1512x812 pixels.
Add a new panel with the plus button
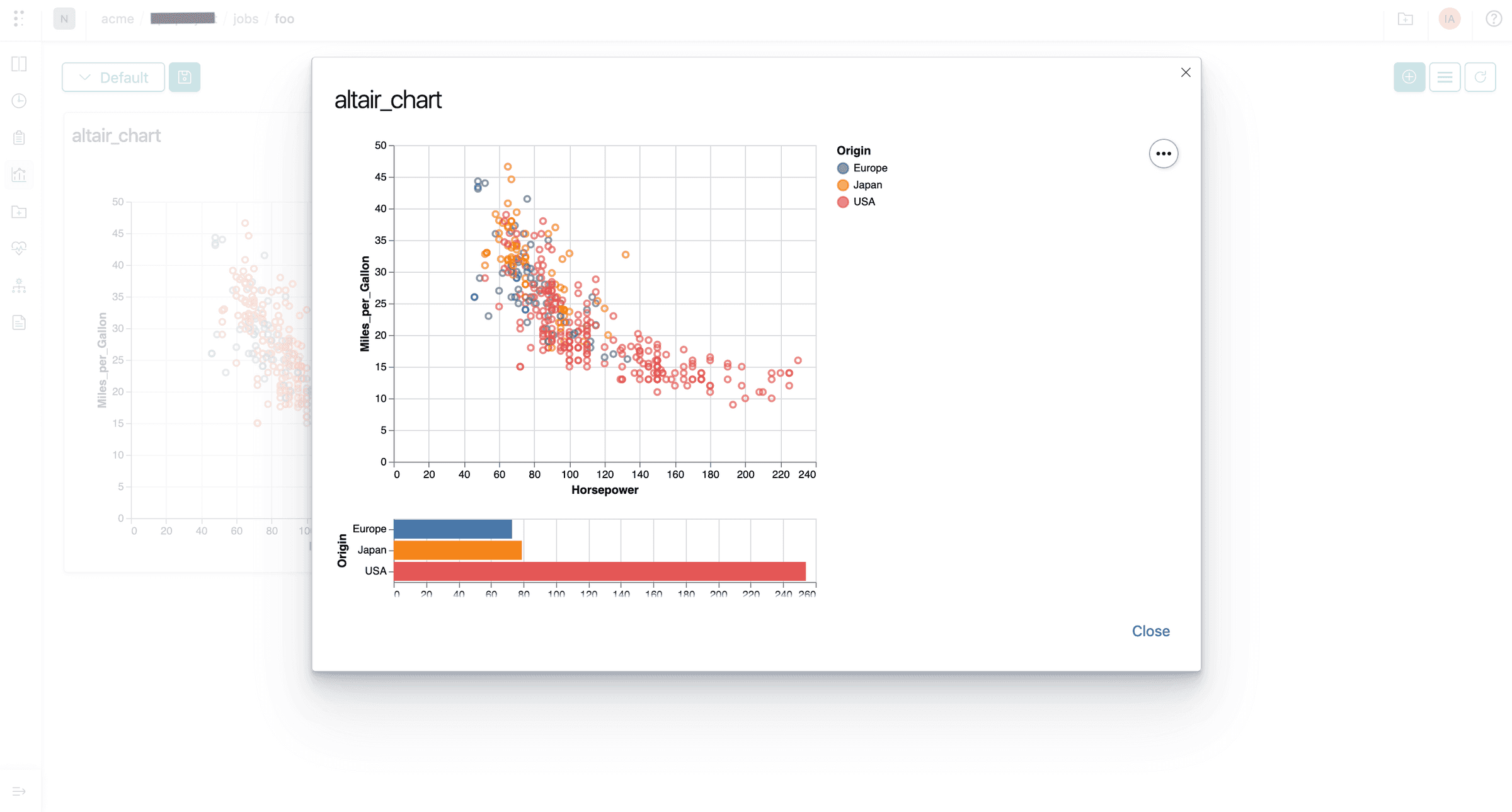pyautogui.click(x=1409, y=77)
